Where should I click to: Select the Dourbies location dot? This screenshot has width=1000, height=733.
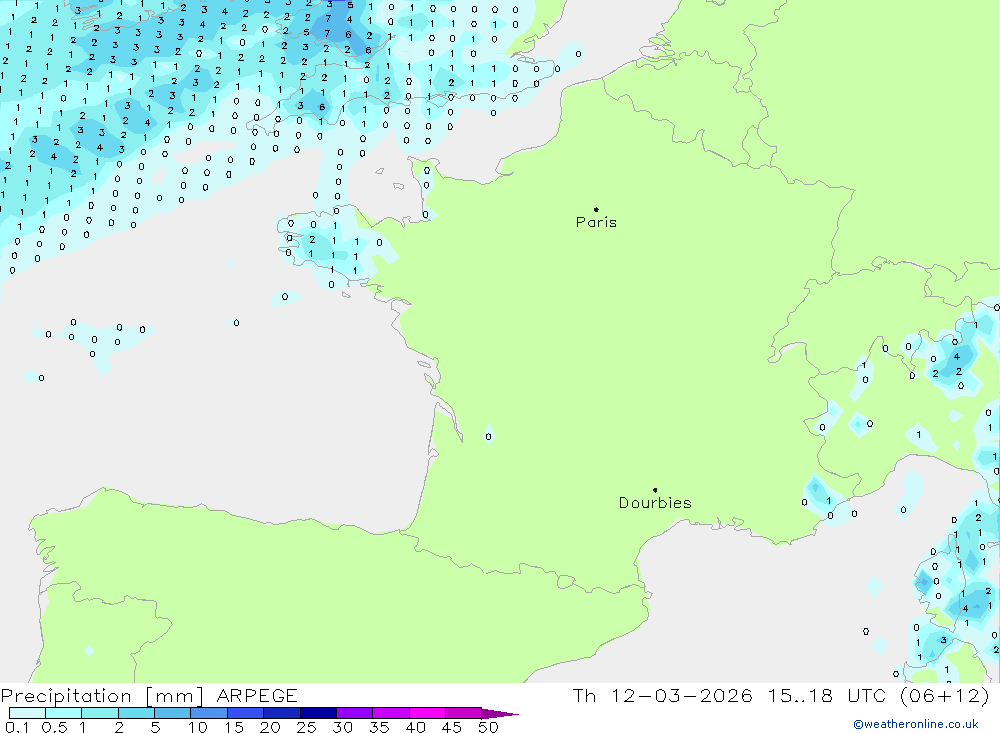tap(655, 490)
